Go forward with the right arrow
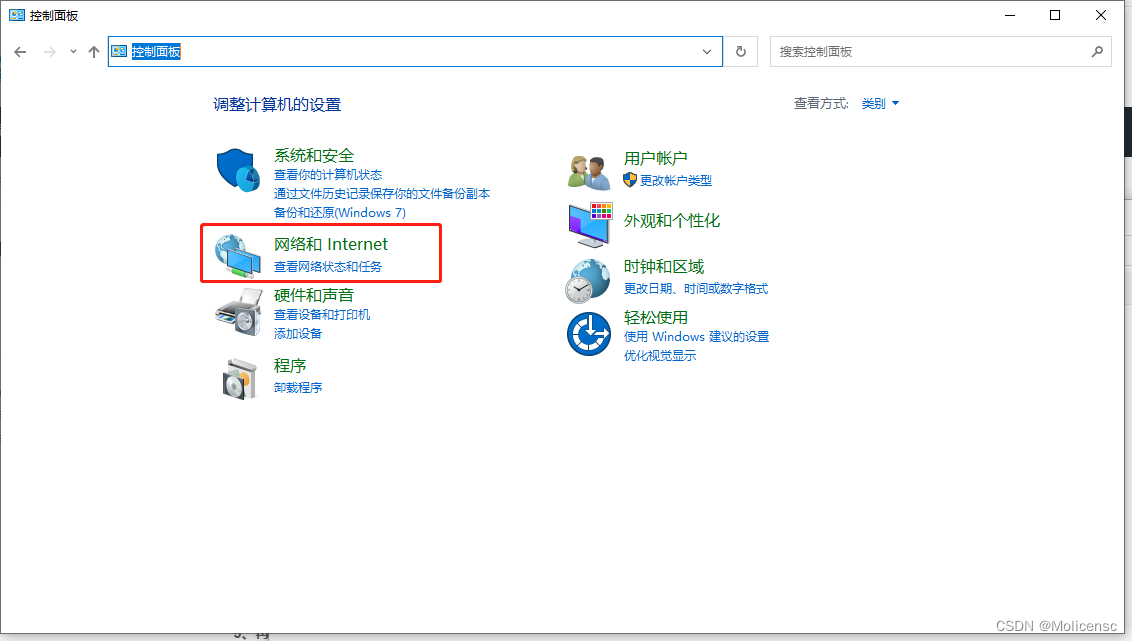 tap(50, 52)
